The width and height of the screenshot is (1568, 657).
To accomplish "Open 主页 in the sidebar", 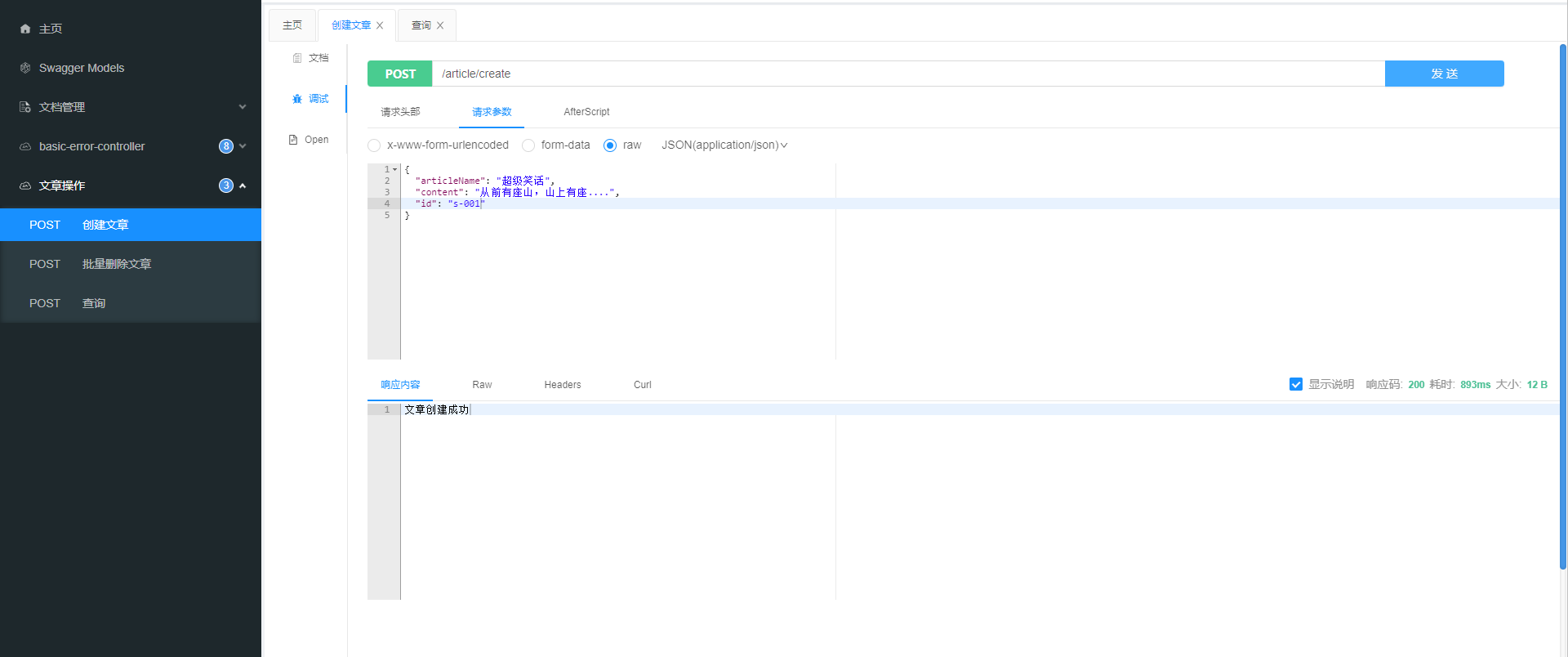I will click(x=131, y=29).
